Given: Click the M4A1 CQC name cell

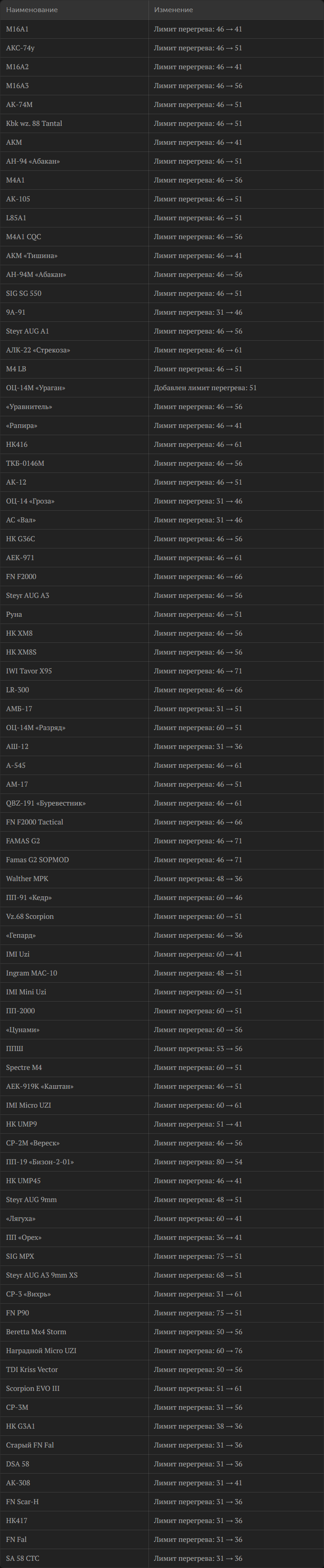Looking at the screenshot, I should [24, 237].
